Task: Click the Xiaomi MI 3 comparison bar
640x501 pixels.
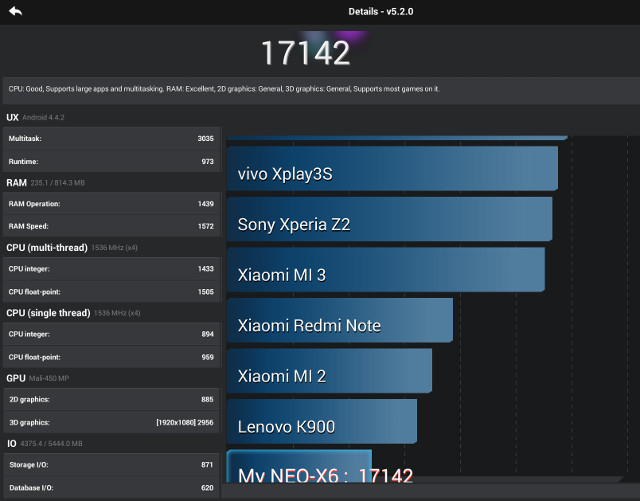Action: click(x=386, y=270)
